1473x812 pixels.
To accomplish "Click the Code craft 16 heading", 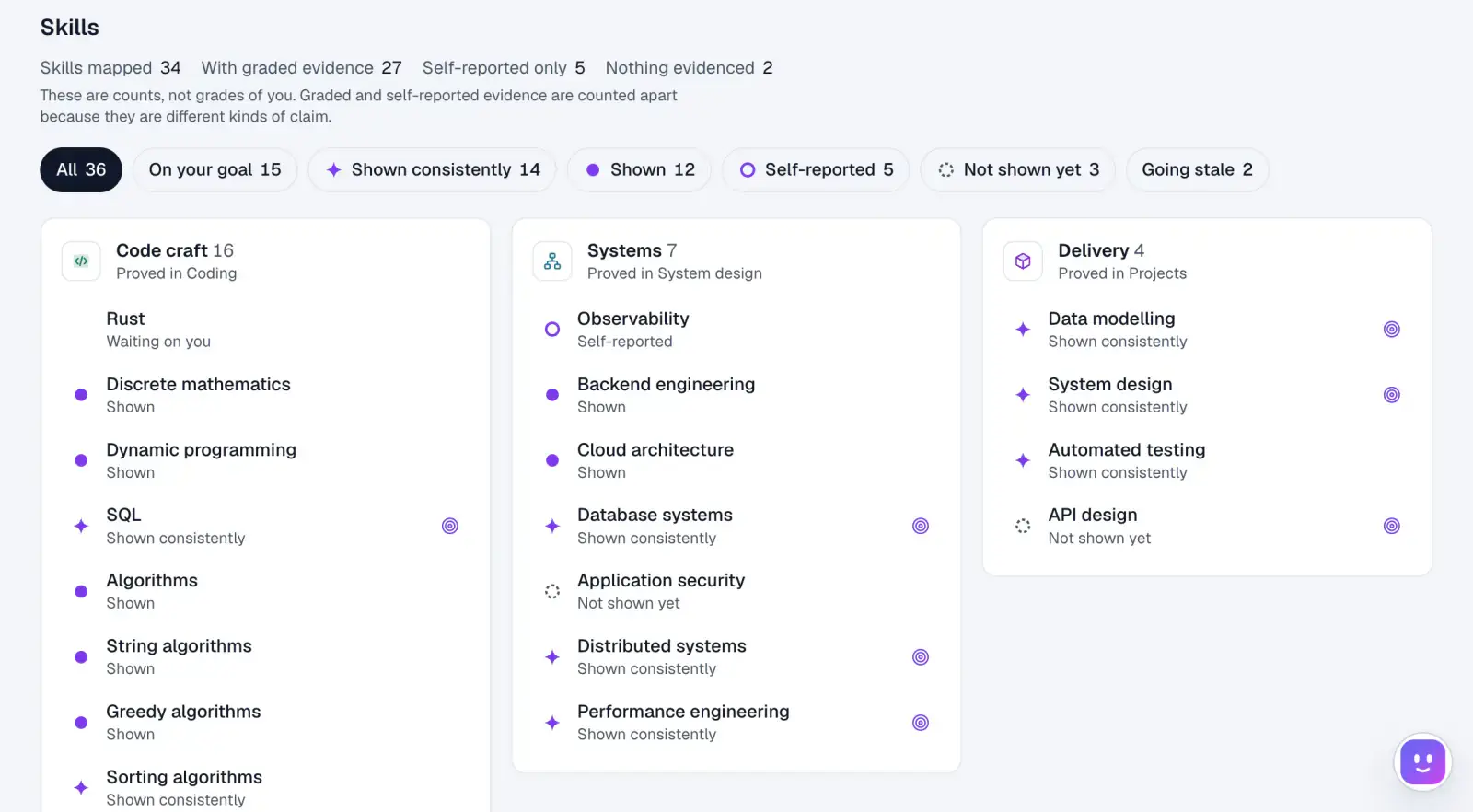I will point(175,250).
